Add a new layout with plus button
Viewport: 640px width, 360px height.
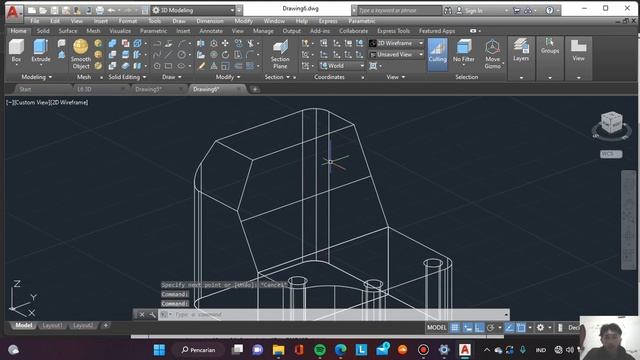[106, 325]
